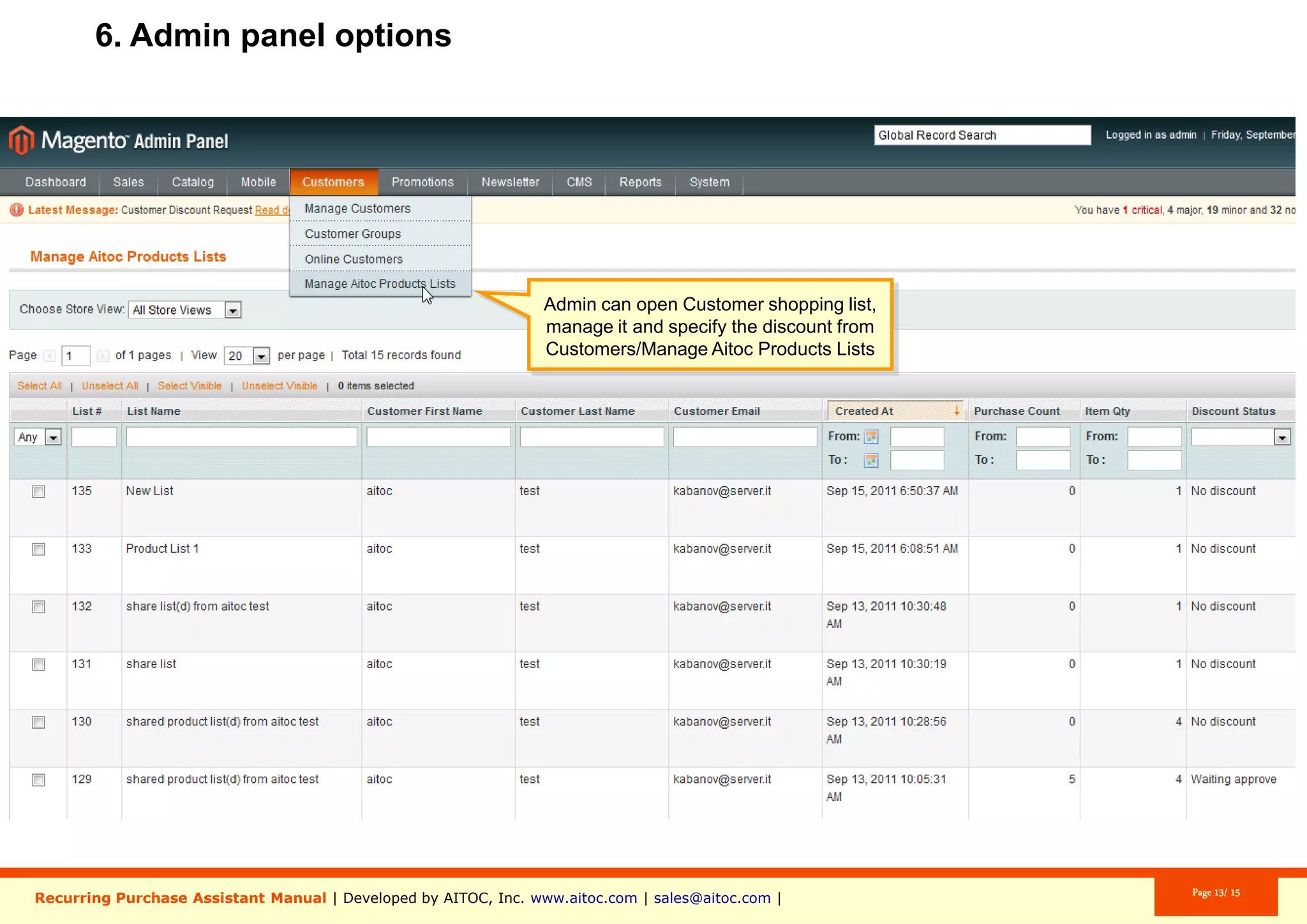Viewport: 1307px width, 924px height.
Task: Open the www.aitoc.com footer link
Action: [584, 898]
